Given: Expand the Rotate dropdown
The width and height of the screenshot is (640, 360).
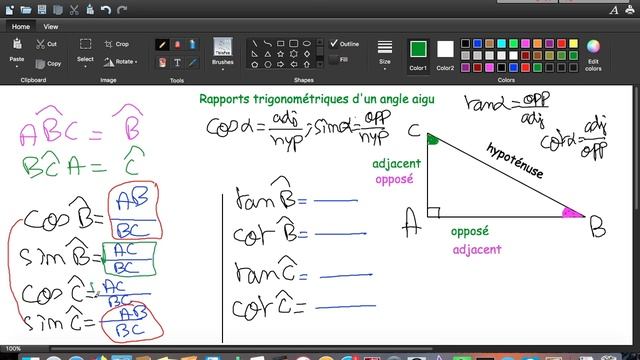Looking at the screenshot, I should coord(136,62).
